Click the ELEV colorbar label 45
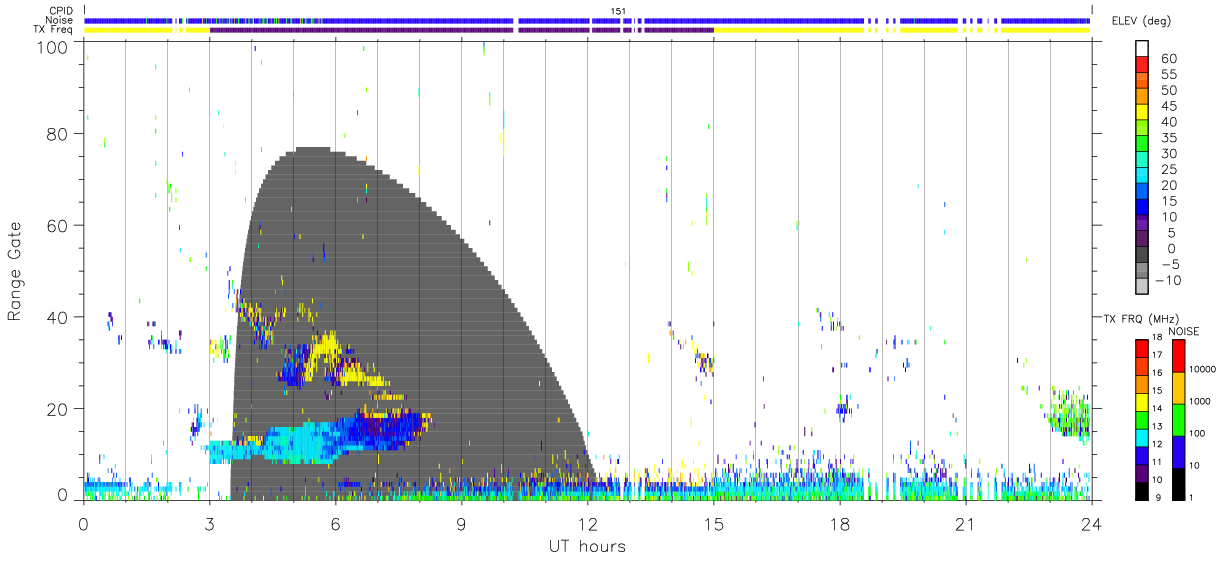This screenshot has width=1228, height=567. pyautogui.click(x=1168, y=106)
